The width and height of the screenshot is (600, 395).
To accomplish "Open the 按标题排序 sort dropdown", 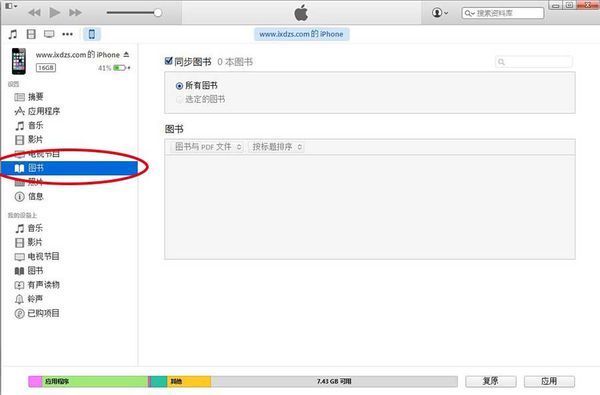I will (276, 147).
